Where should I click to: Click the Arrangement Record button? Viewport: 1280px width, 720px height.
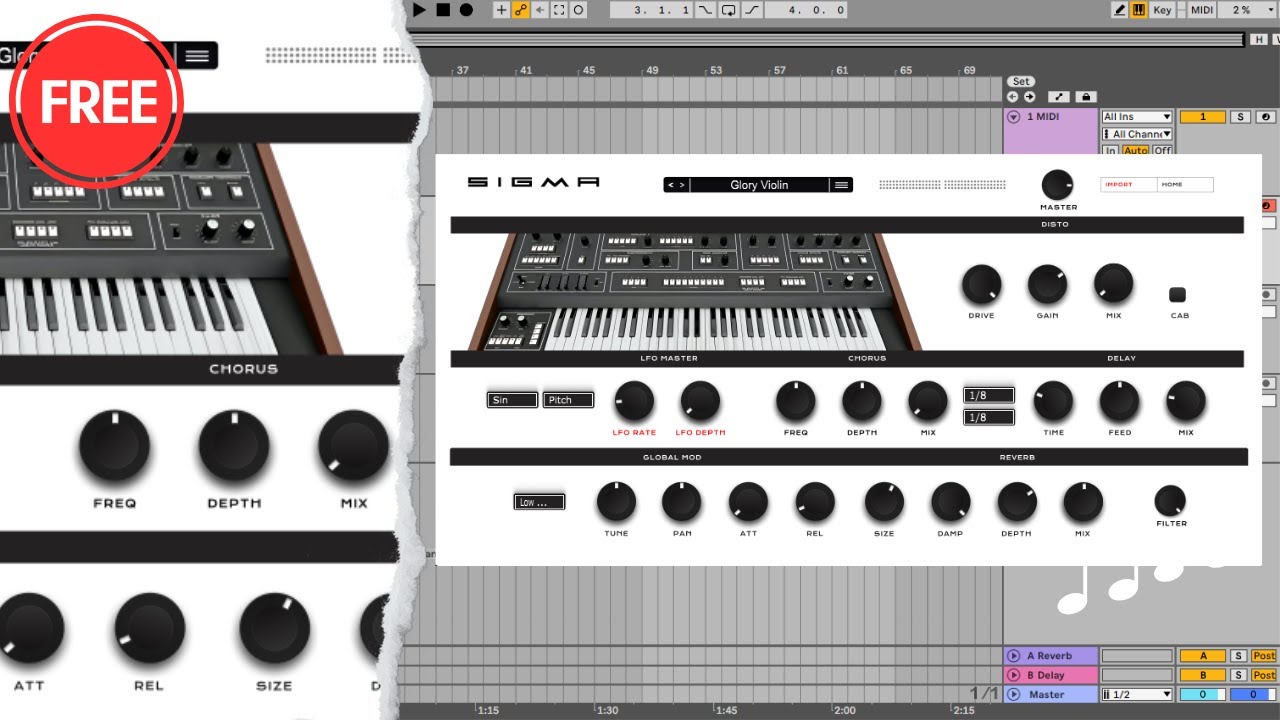pos(466,10)
